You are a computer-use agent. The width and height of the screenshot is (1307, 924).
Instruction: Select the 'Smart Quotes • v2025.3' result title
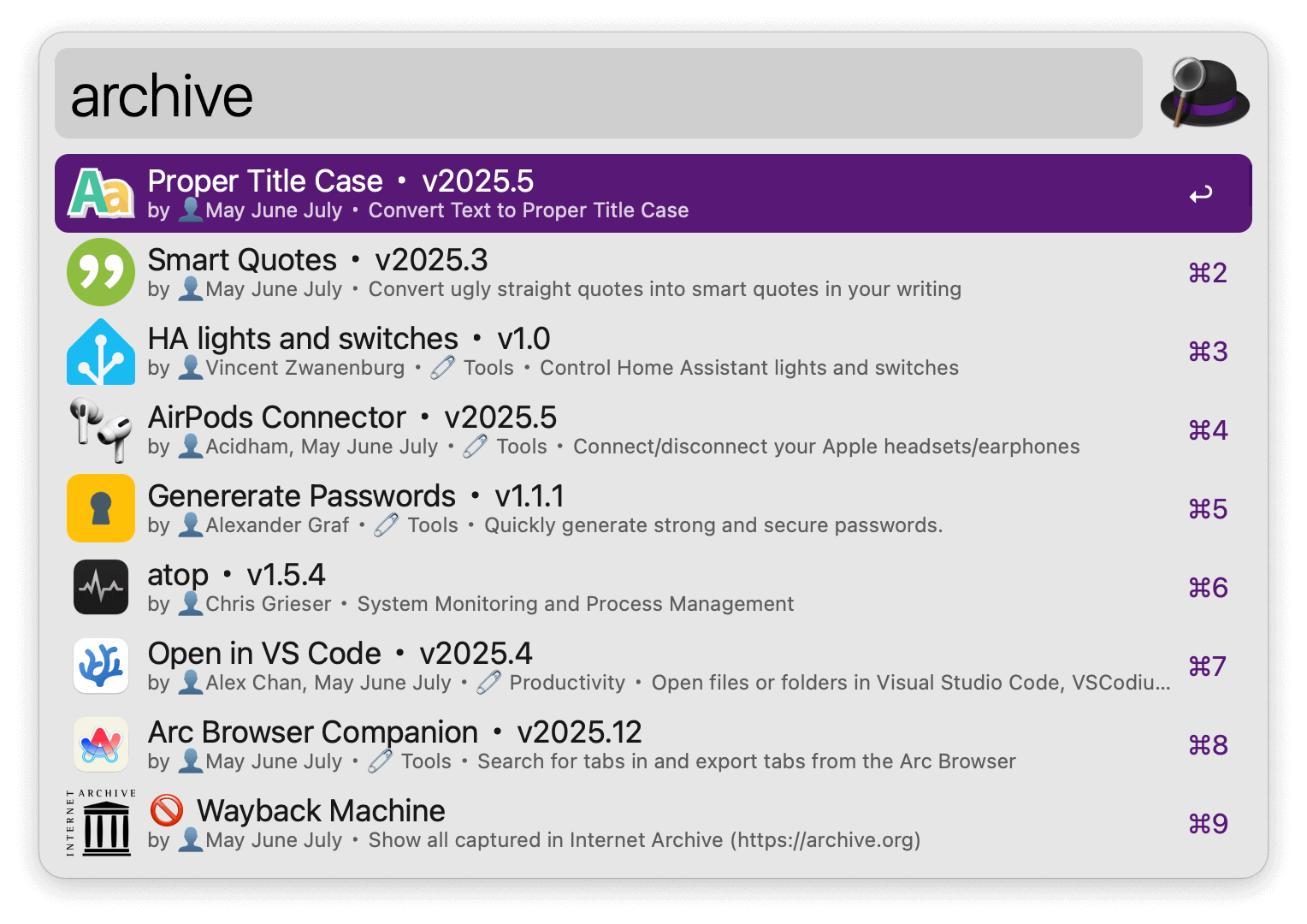click(317, 260)
